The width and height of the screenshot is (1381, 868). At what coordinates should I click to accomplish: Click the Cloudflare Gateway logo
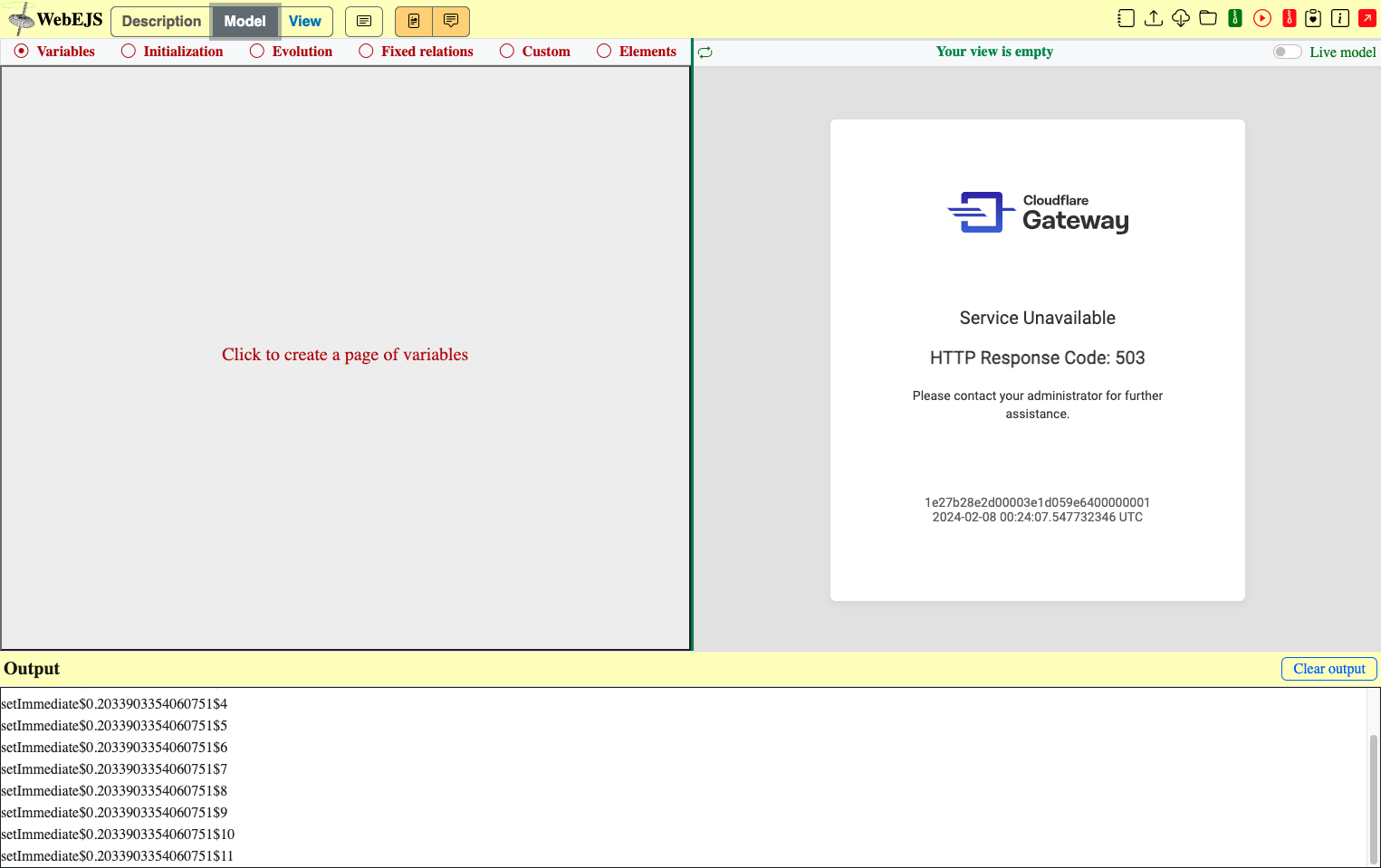[x=1038, y=212]
